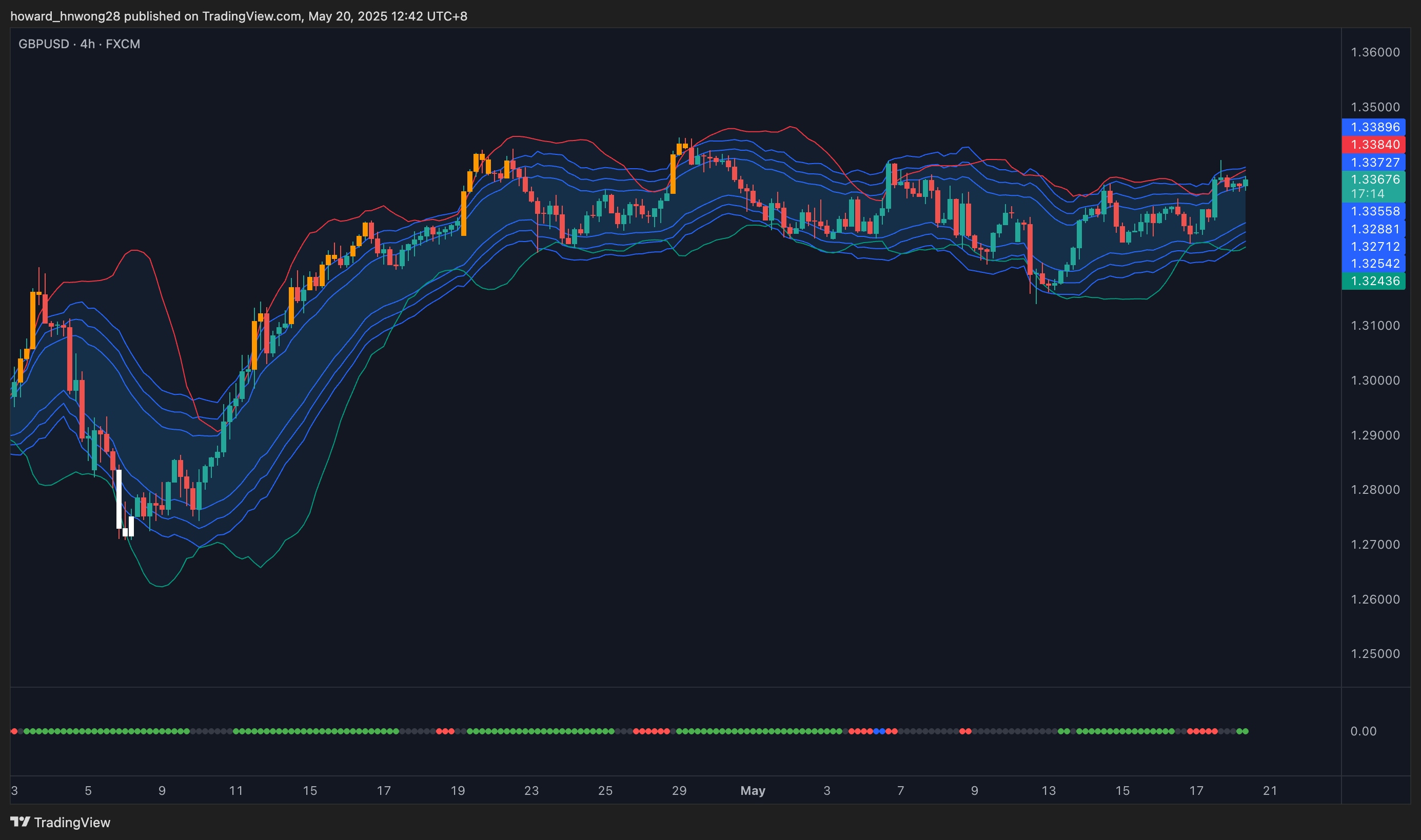Click the 1.25000 price scale label
Screen dimensions: 1421x840
[1375, 654]
